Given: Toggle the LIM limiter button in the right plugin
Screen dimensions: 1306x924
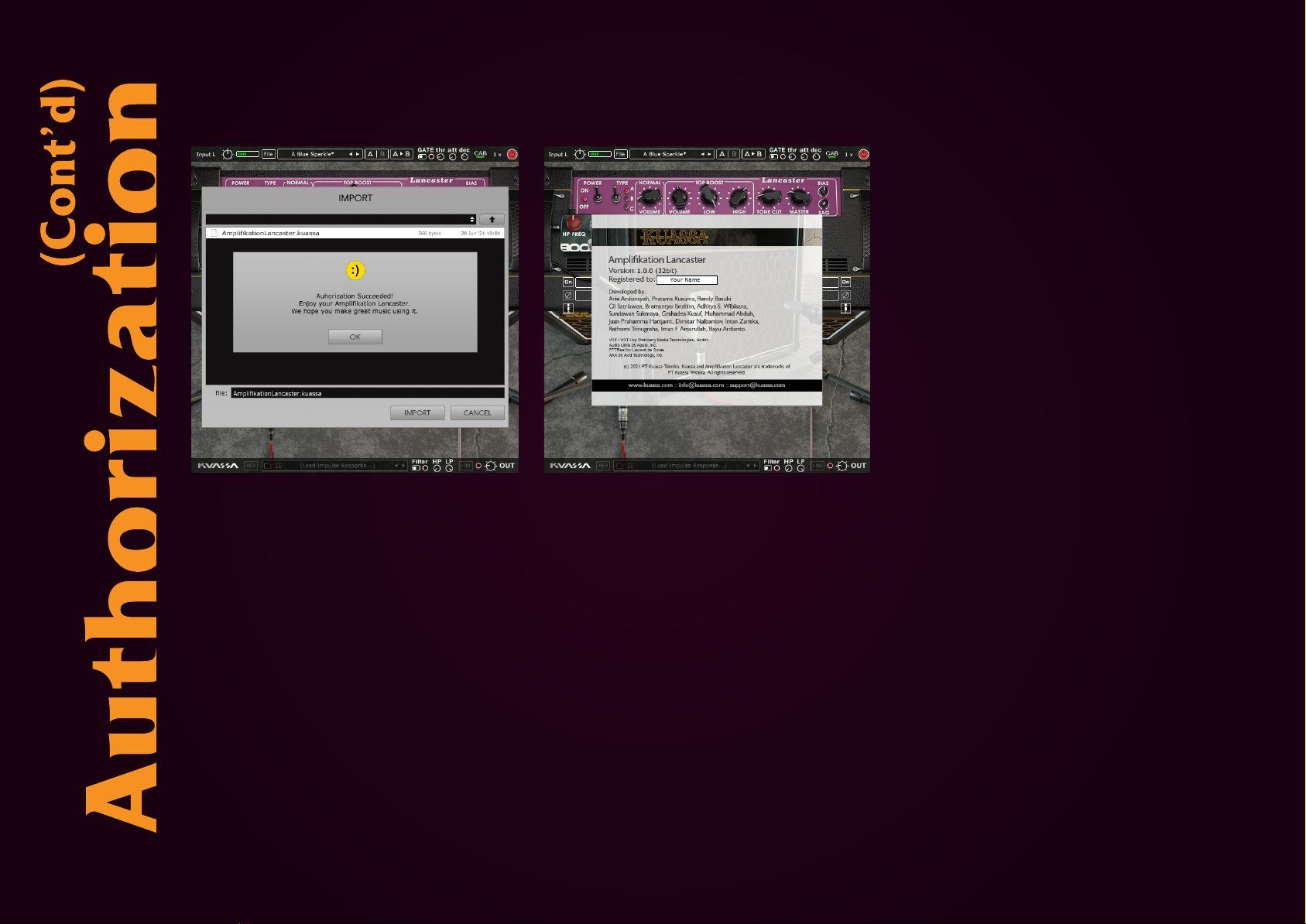Looking at the screenshot, I should pyautogui.click(x=818, y=466).
